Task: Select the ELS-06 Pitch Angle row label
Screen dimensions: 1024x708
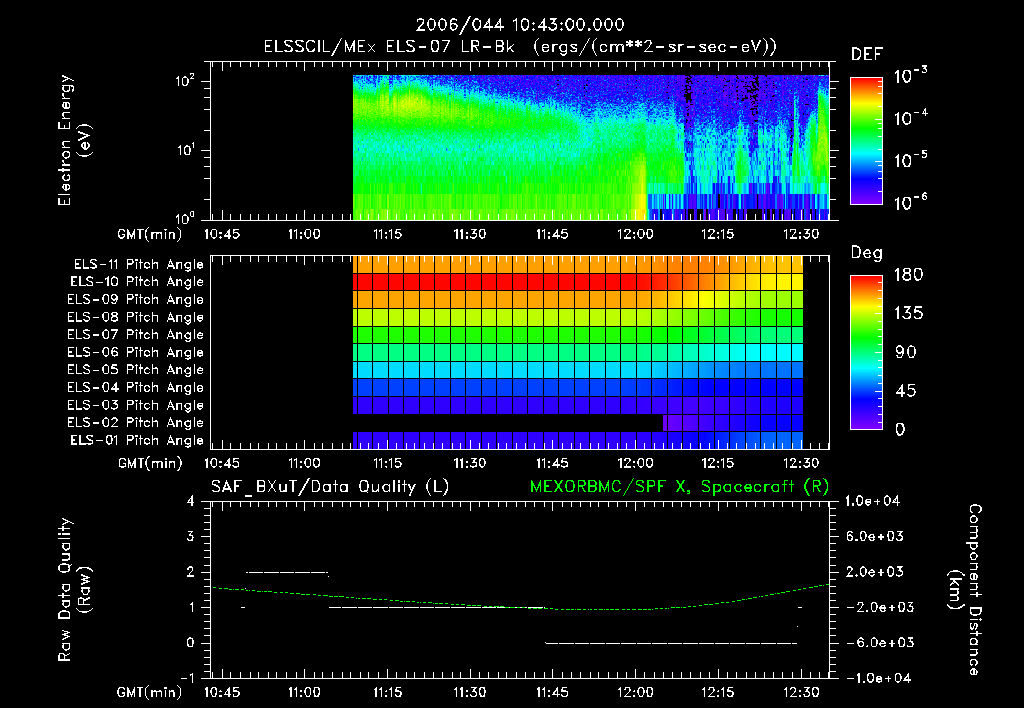Action: [135, 353]
